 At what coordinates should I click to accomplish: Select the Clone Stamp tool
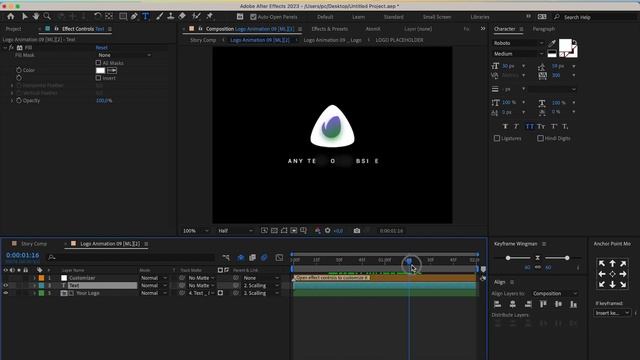[171, 16]
